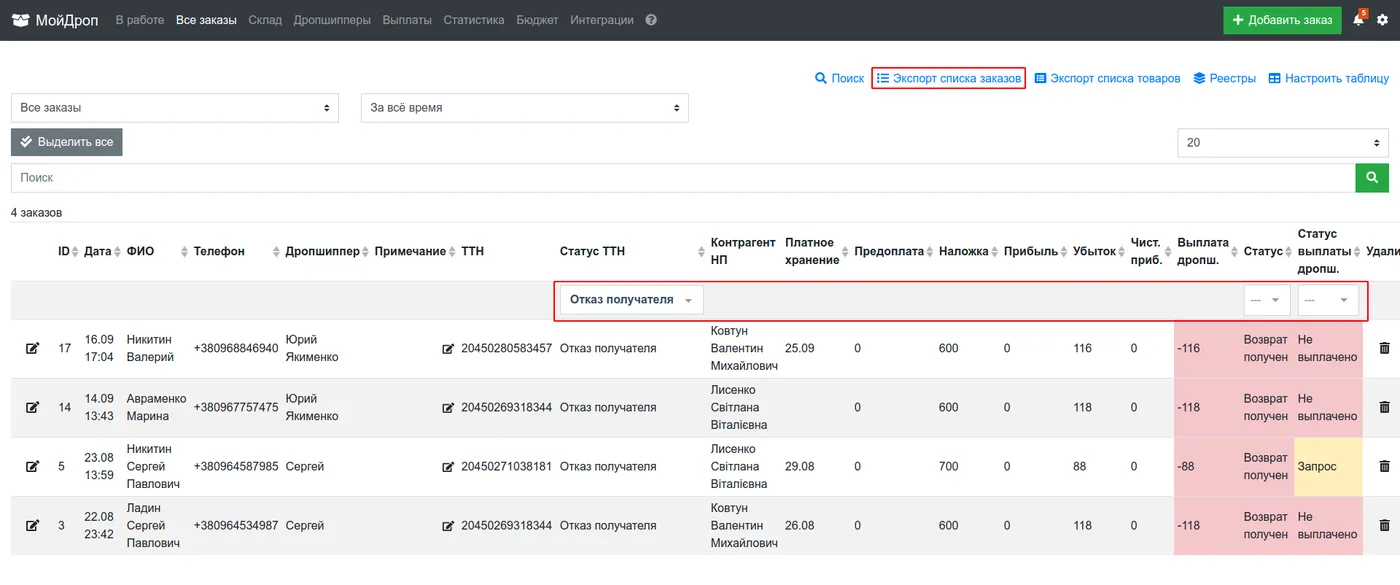Click phone +380964534987

236,526
